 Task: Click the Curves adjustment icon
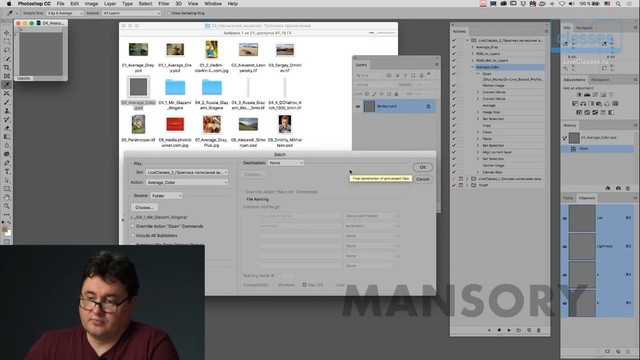click(595, 95)
